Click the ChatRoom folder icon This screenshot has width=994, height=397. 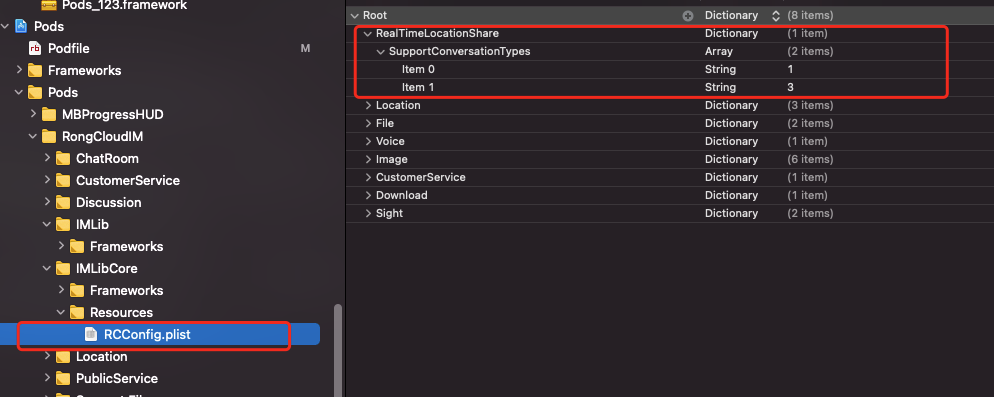(63, 159)
